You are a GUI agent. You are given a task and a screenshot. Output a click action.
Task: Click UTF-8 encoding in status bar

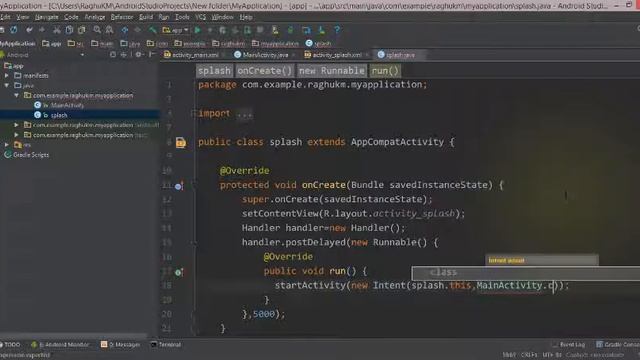pyautogui.click(x=552, y=355)
